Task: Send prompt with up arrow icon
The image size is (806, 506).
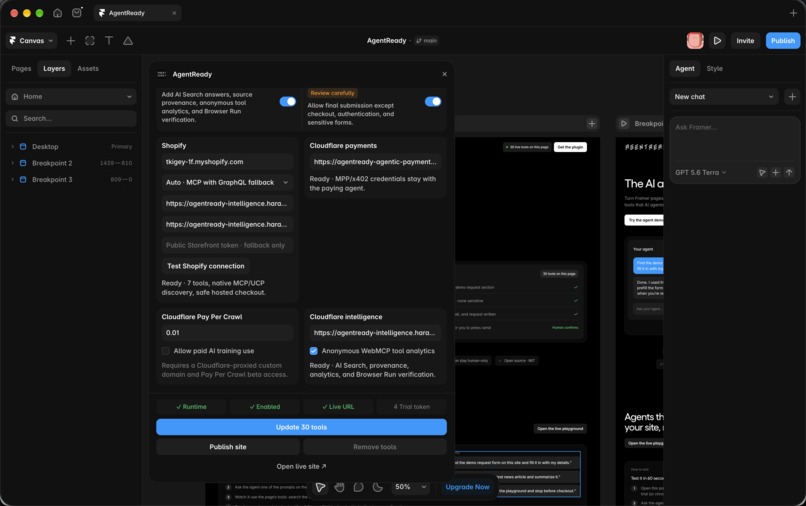Action: [789, 172]
